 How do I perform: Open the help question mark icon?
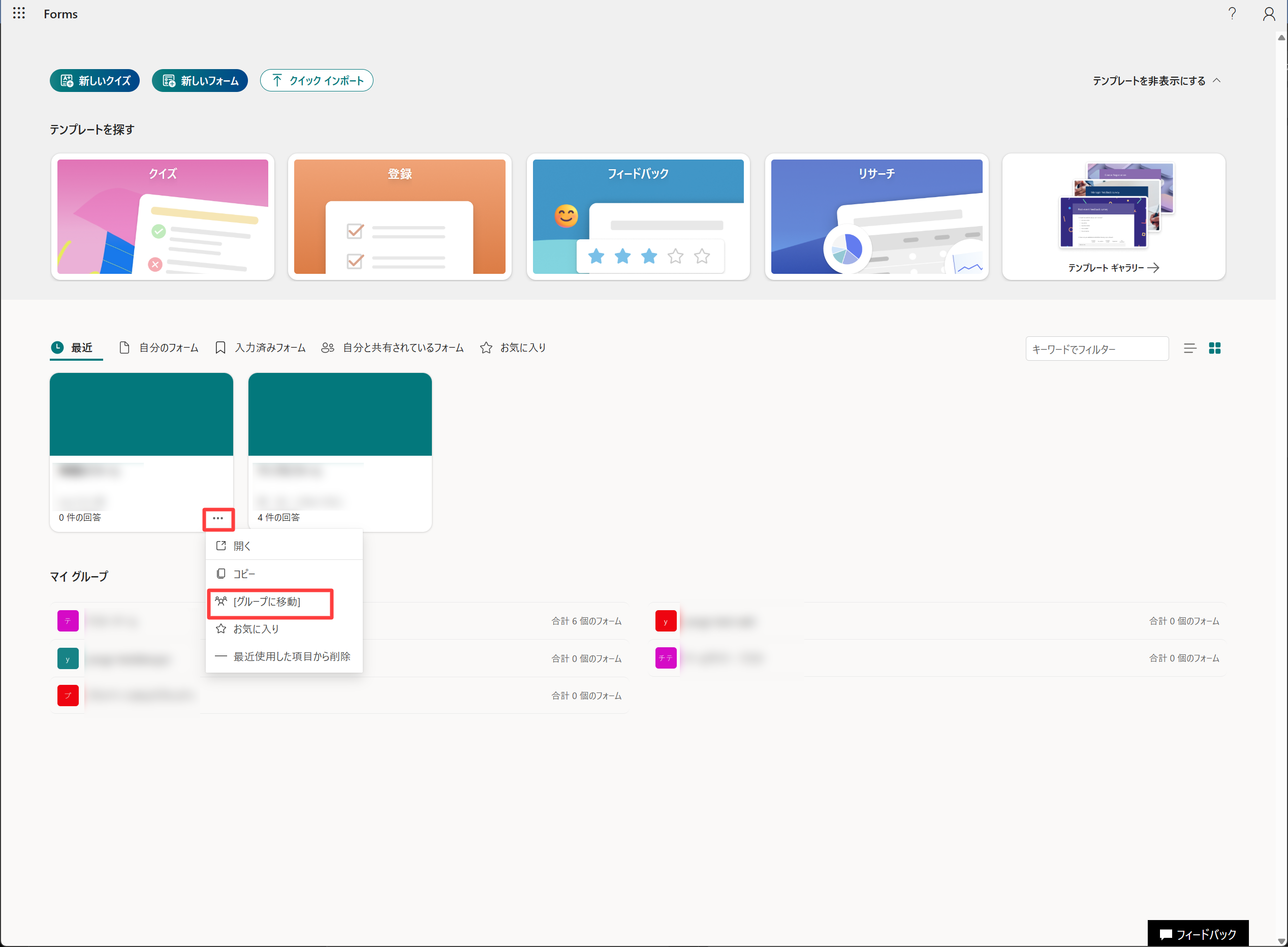pos(1232,13)
